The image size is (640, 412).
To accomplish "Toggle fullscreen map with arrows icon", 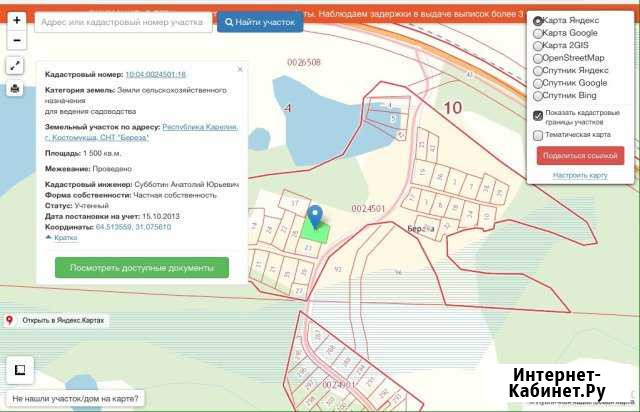I will [x=15, y=66].
